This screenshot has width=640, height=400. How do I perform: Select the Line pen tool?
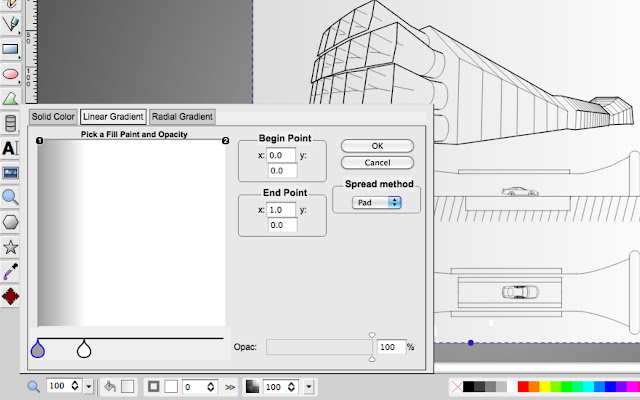click(10, 24)
